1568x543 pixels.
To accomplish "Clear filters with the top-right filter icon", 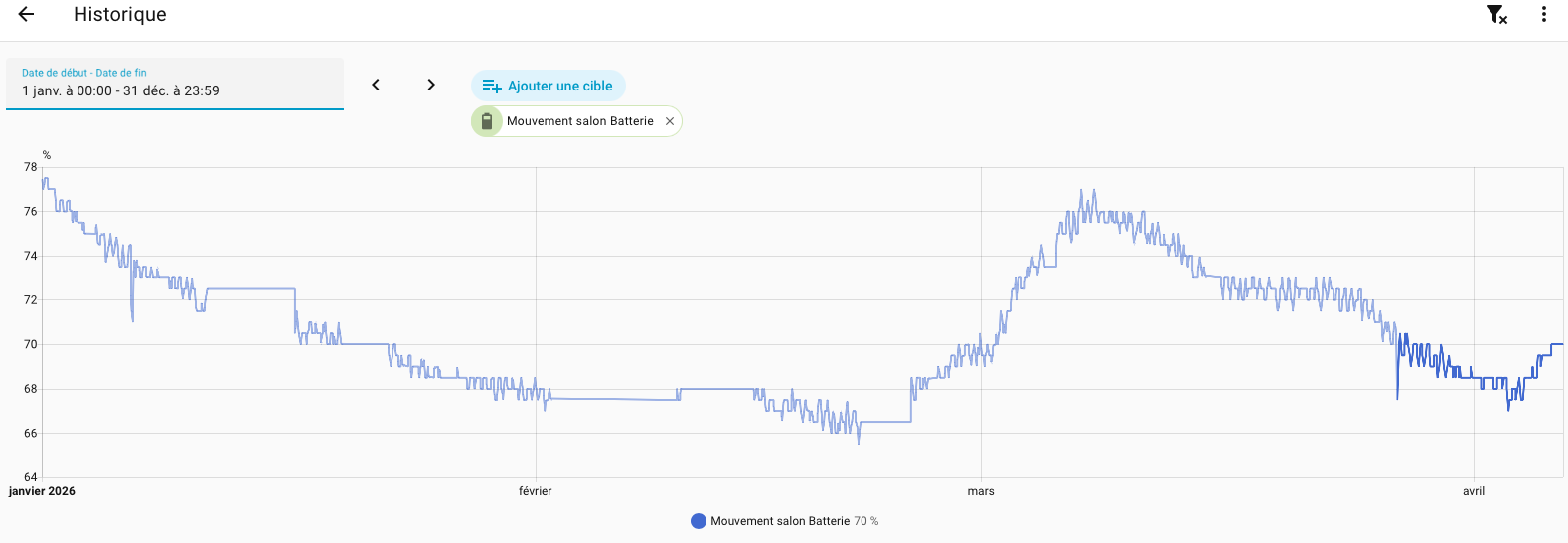I will (1496, 14).
